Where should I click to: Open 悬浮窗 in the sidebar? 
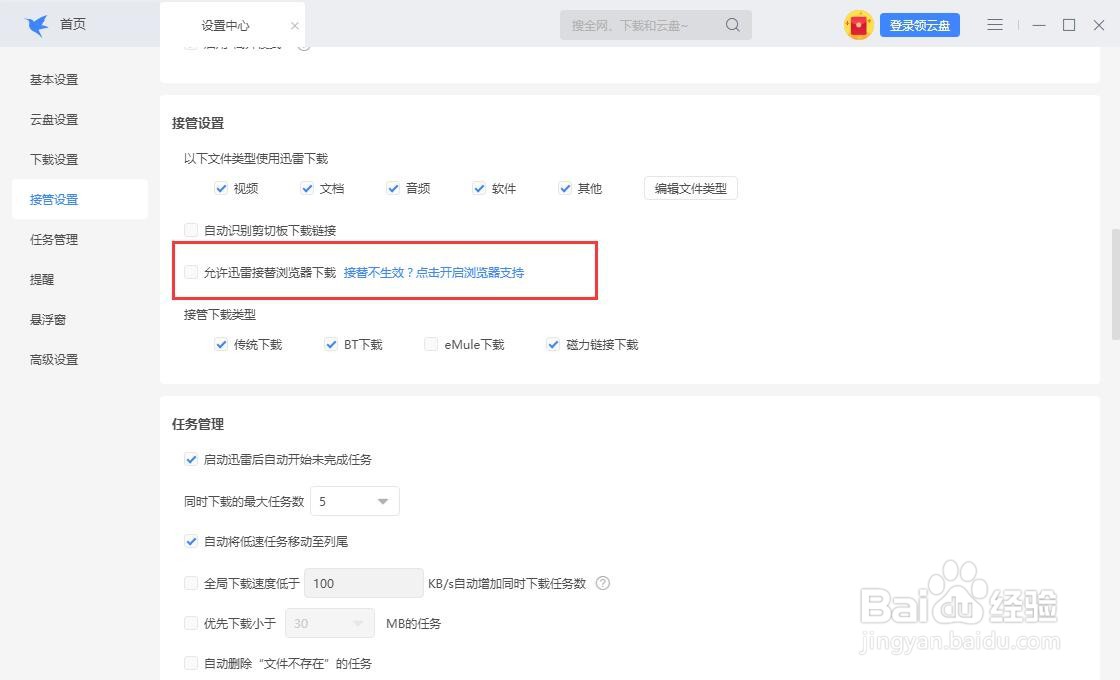click(x=48, y=319)
